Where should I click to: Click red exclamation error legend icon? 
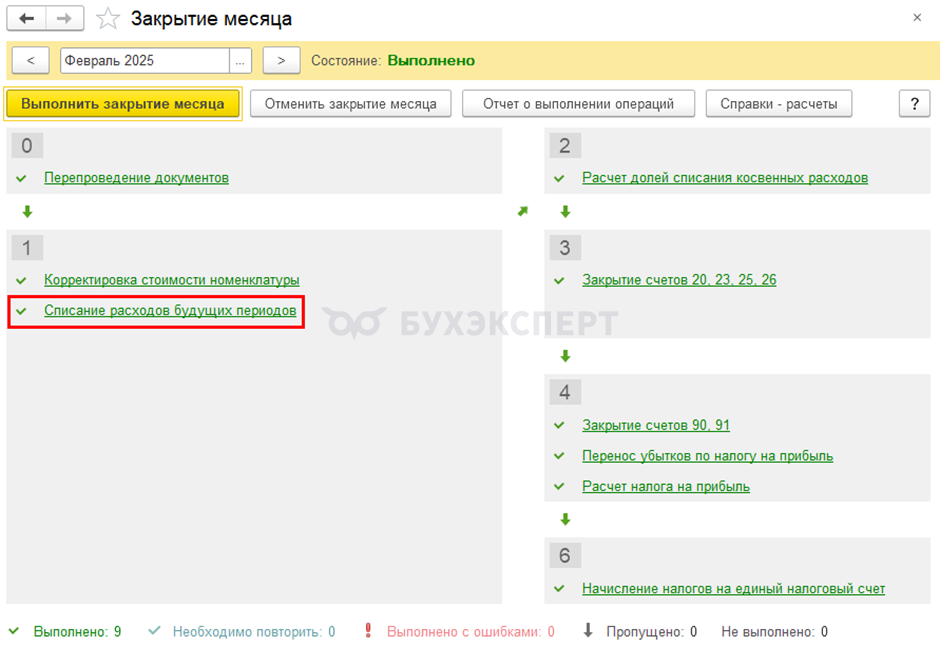(368, 630)
